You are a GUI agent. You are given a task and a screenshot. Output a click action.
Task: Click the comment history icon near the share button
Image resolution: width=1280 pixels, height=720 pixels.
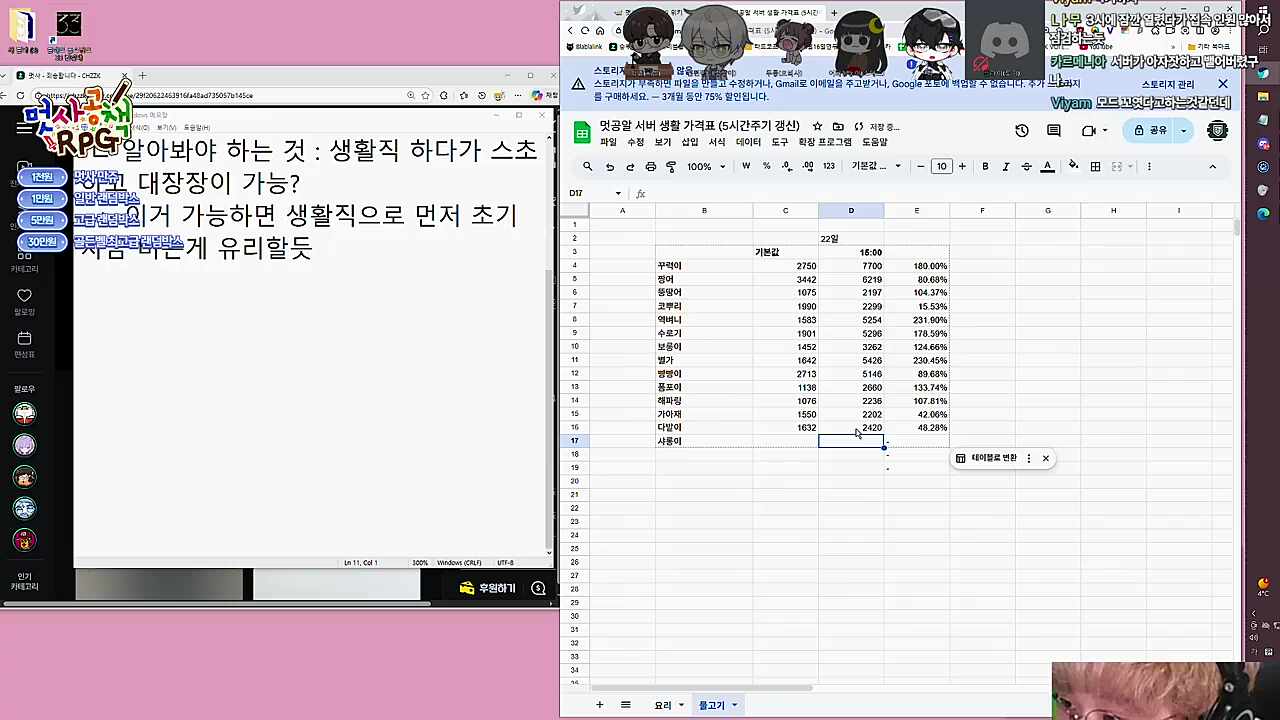[1055, 130]
